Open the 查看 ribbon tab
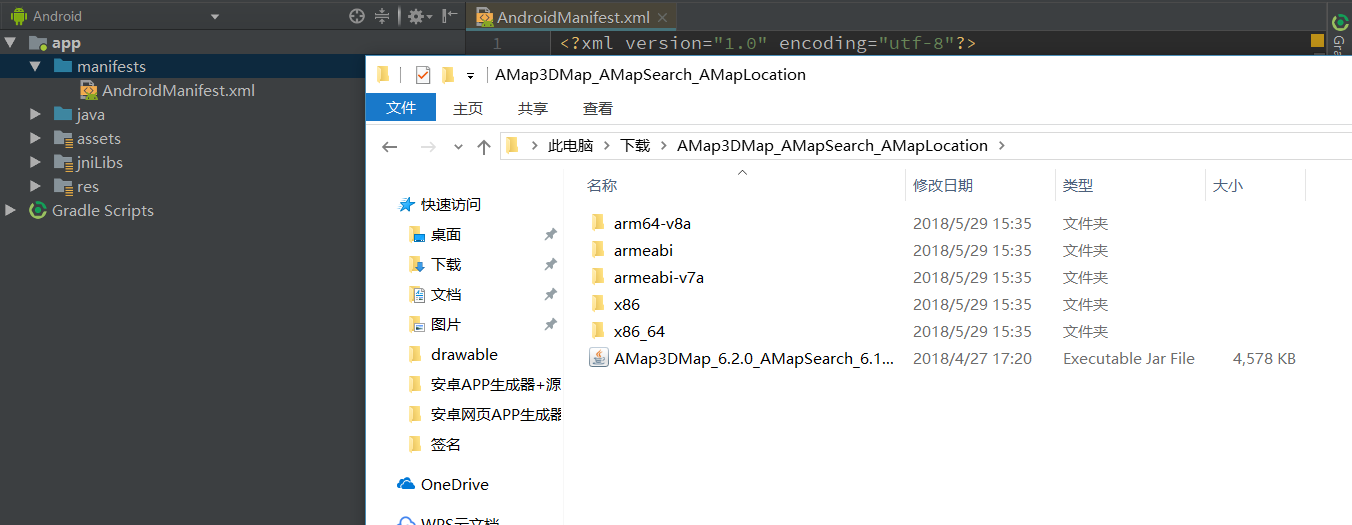Screen dimensions: 1352x525 point(598,108)
